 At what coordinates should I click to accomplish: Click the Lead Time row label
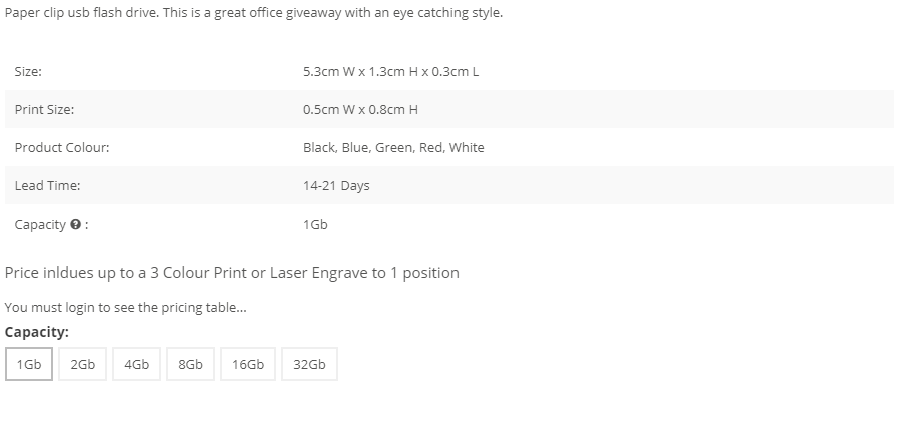pos(47,186)
